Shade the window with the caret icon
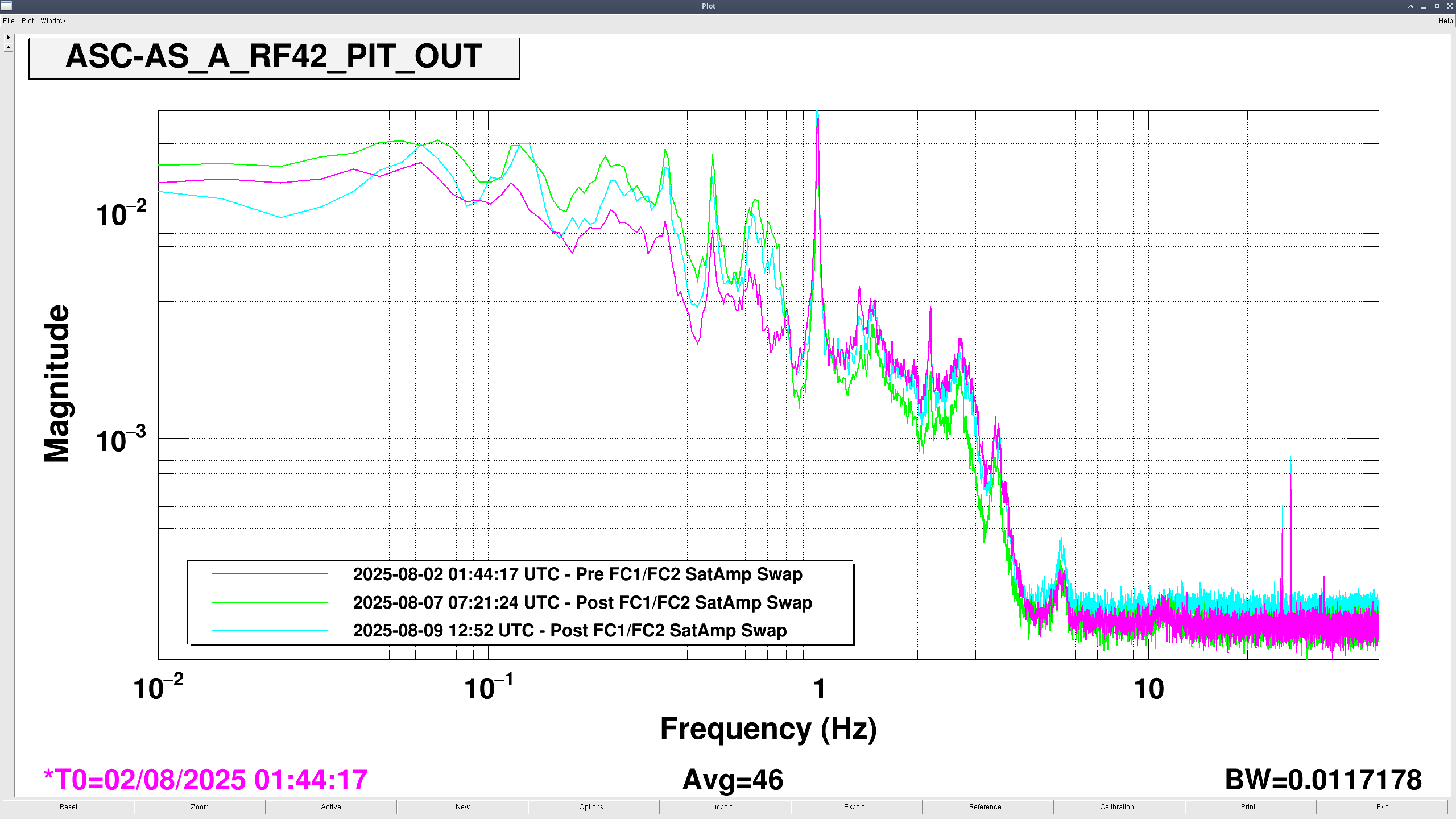The width and height of the screenshot is (1456, 819). 1410,6
